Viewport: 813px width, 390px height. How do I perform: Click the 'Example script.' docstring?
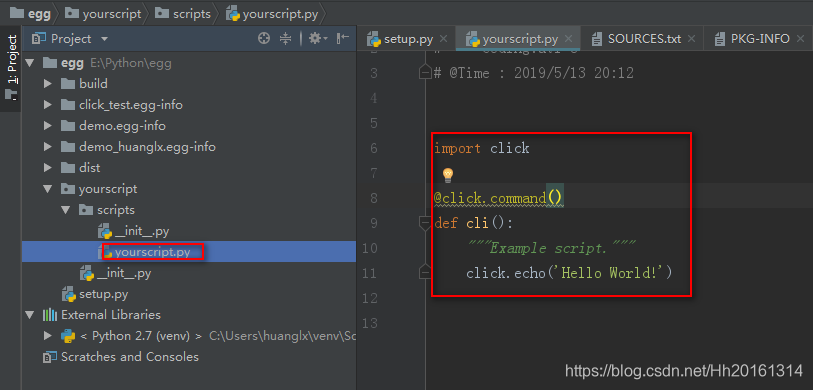(x=551, y=248)
